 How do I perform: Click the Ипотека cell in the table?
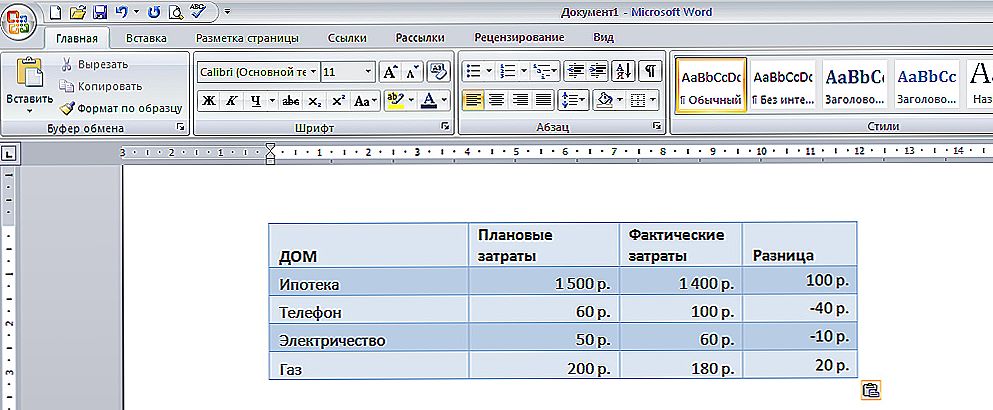(x=310, y=284)
